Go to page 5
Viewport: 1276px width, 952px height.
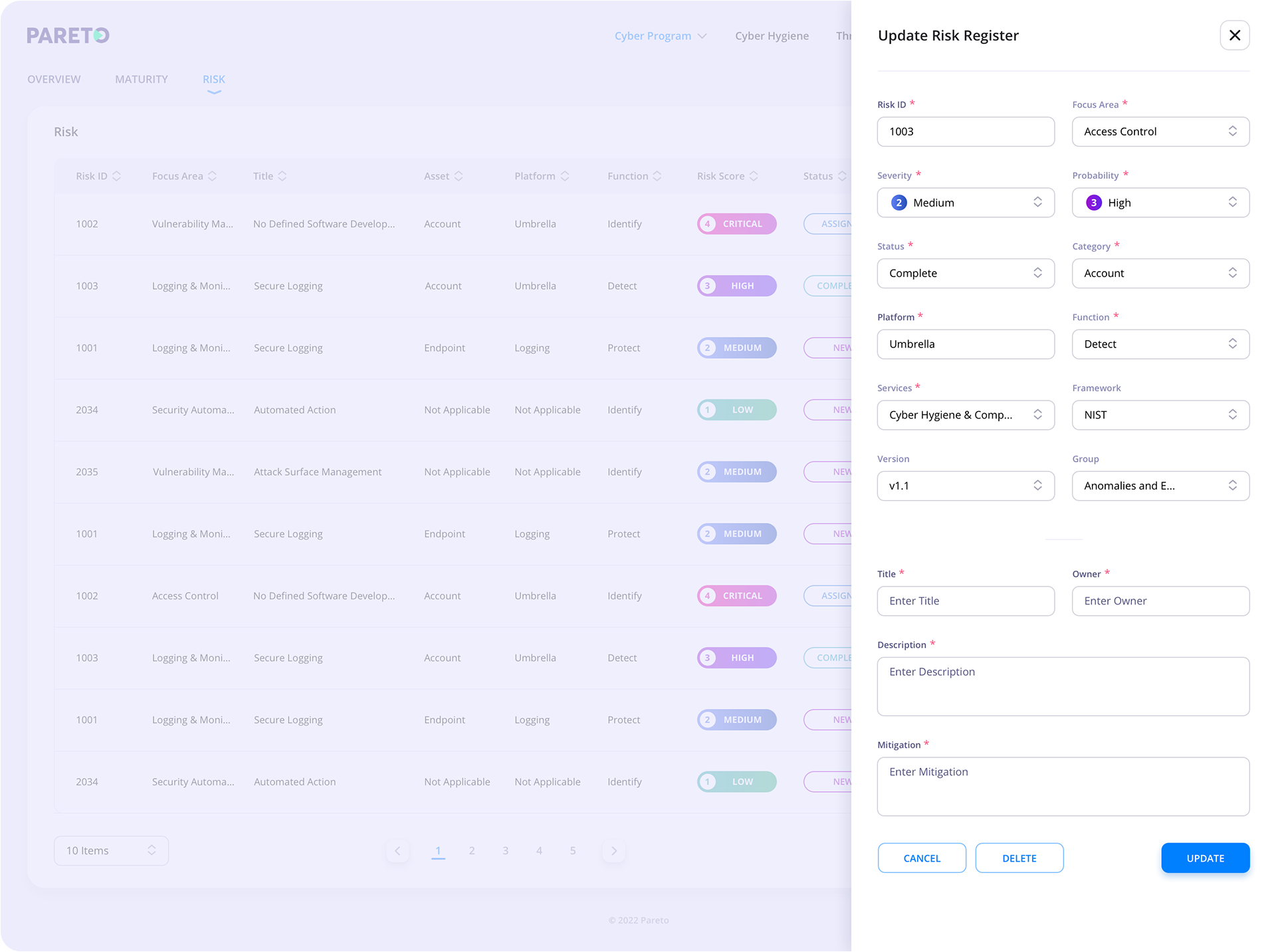(x=573, y=850)
